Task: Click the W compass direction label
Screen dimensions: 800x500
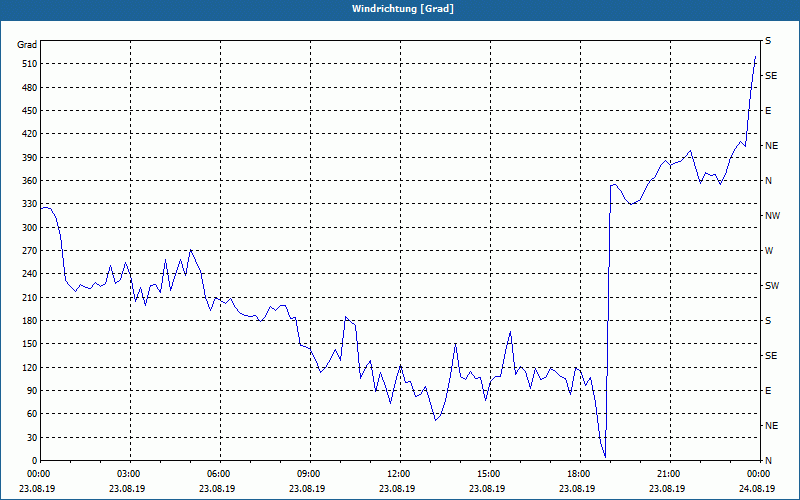Action: click(x=769, y=251)
